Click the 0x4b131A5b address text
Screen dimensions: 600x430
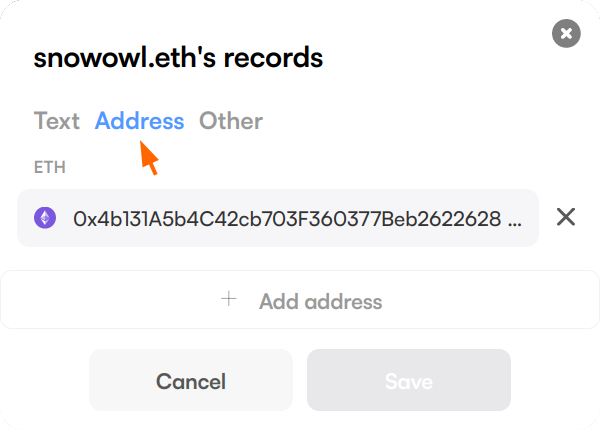coord(285,218)
